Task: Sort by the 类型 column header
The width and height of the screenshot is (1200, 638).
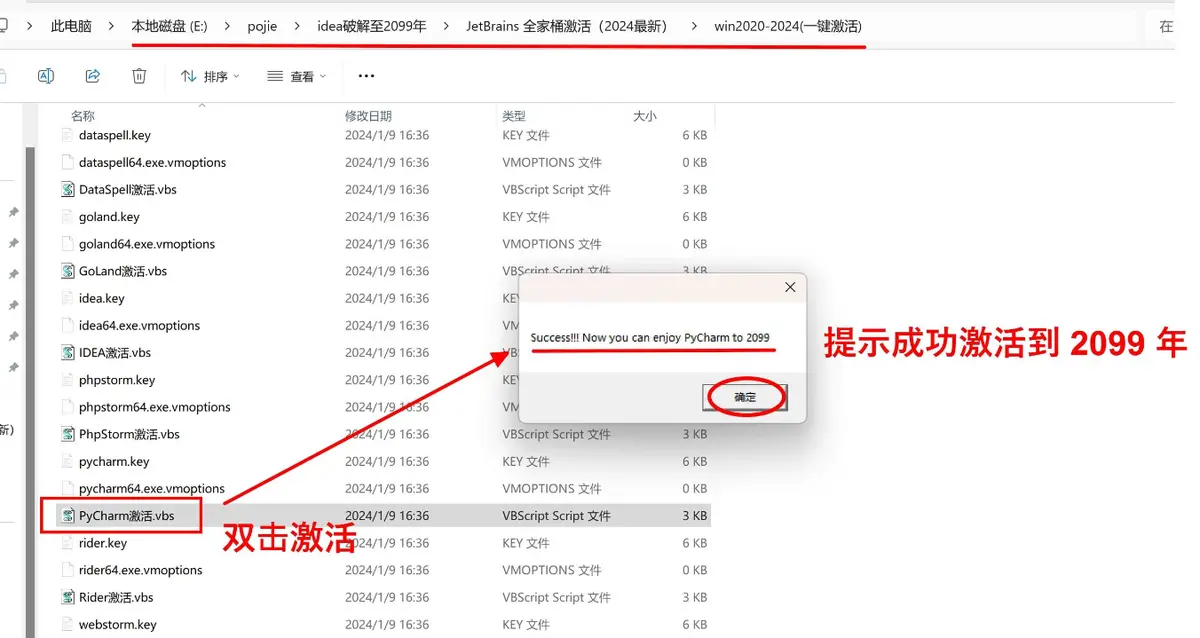Action: [514, 116]
